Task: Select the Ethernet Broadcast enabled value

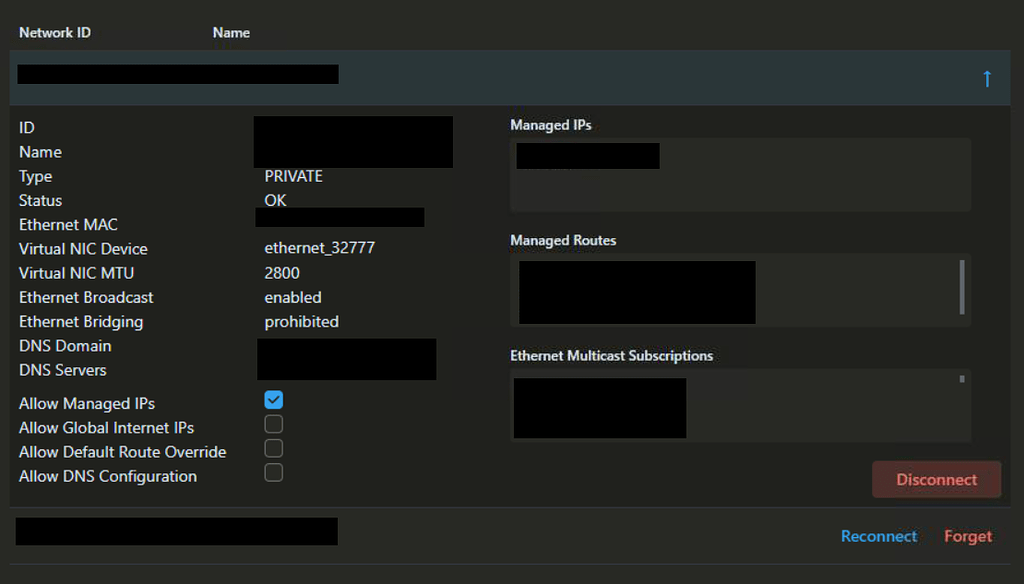Action: [x=292, y=297]
